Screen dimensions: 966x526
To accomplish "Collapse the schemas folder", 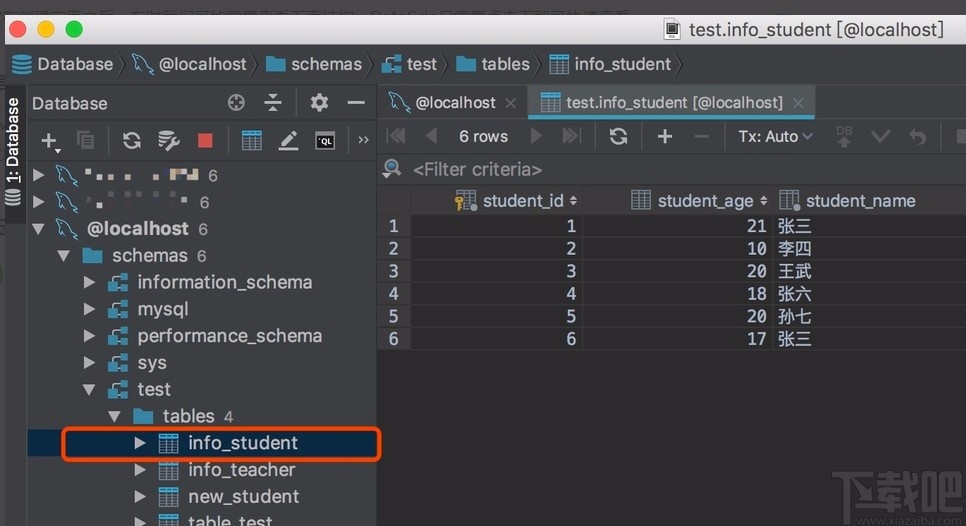I will point(63,256).
